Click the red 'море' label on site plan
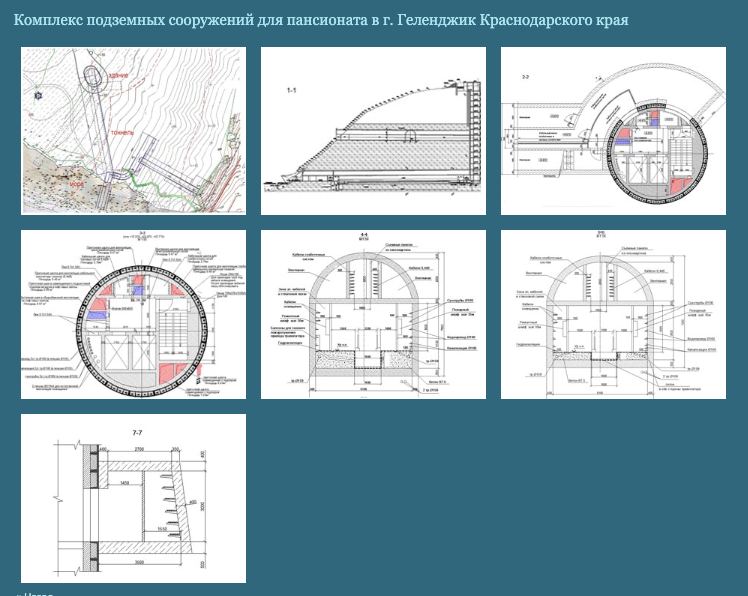748x596 pixels. coord(75,182)
